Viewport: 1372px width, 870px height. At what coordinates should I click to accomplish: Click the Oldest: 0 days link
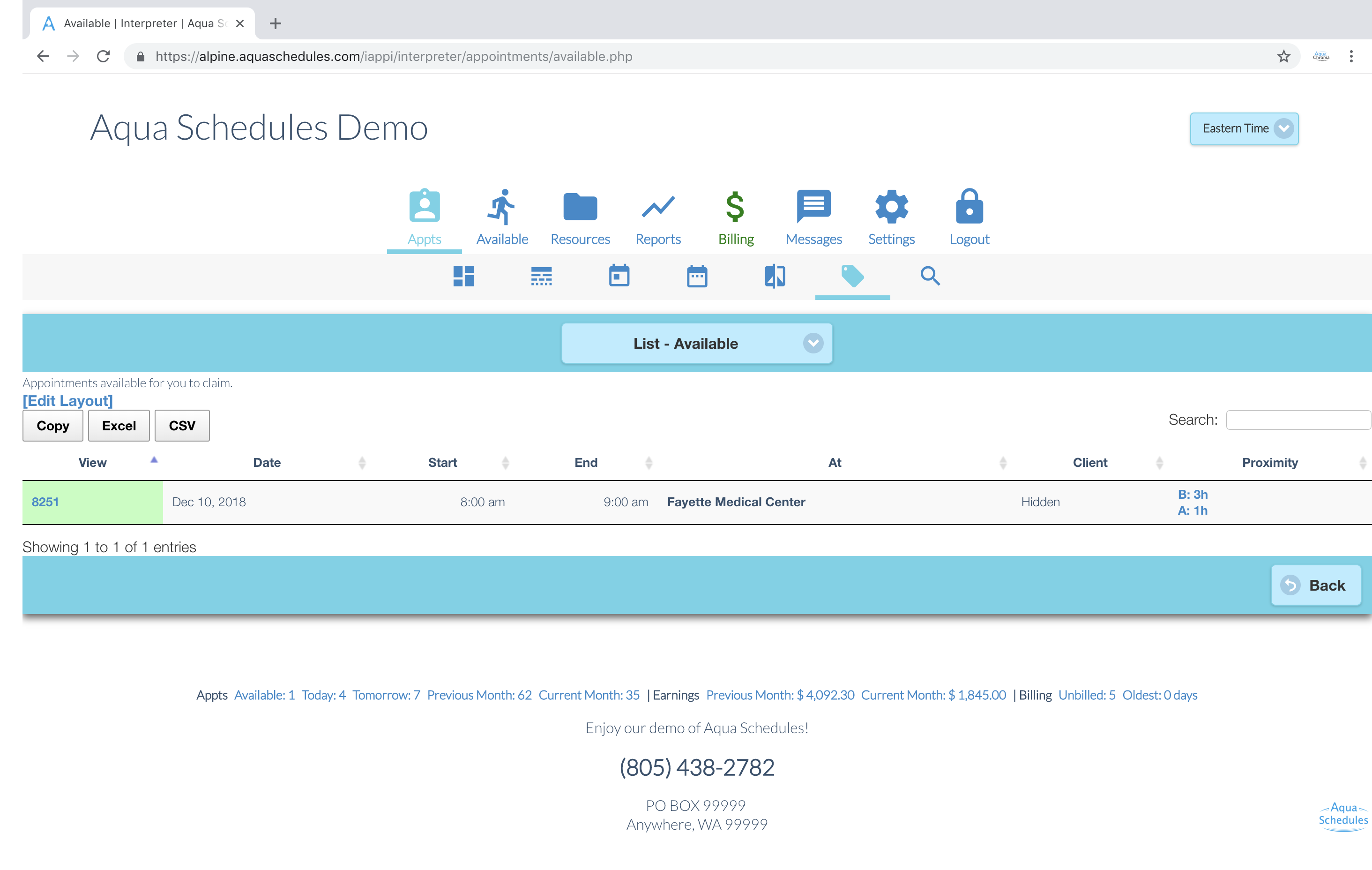(x=1159, y=695)
